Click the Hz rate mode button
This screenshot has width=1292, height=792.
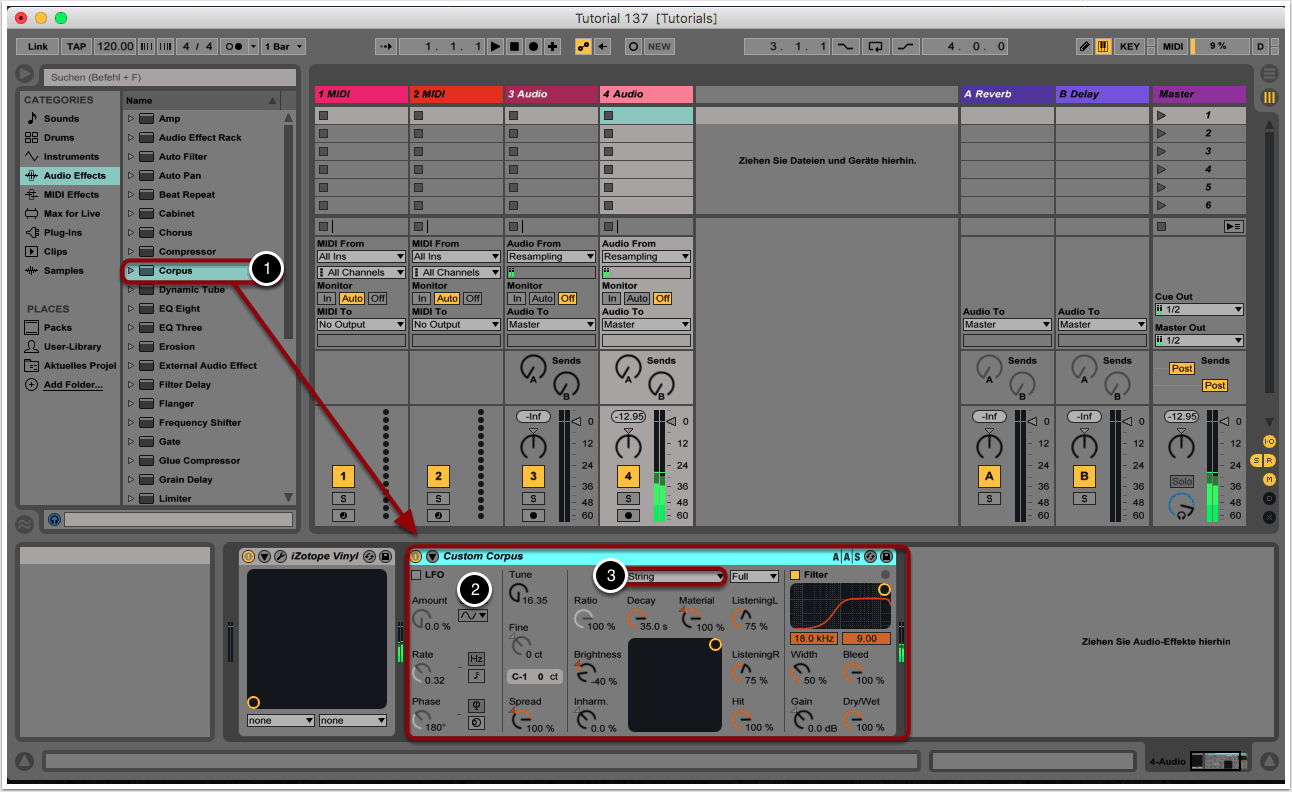click(x=476, y=659)
